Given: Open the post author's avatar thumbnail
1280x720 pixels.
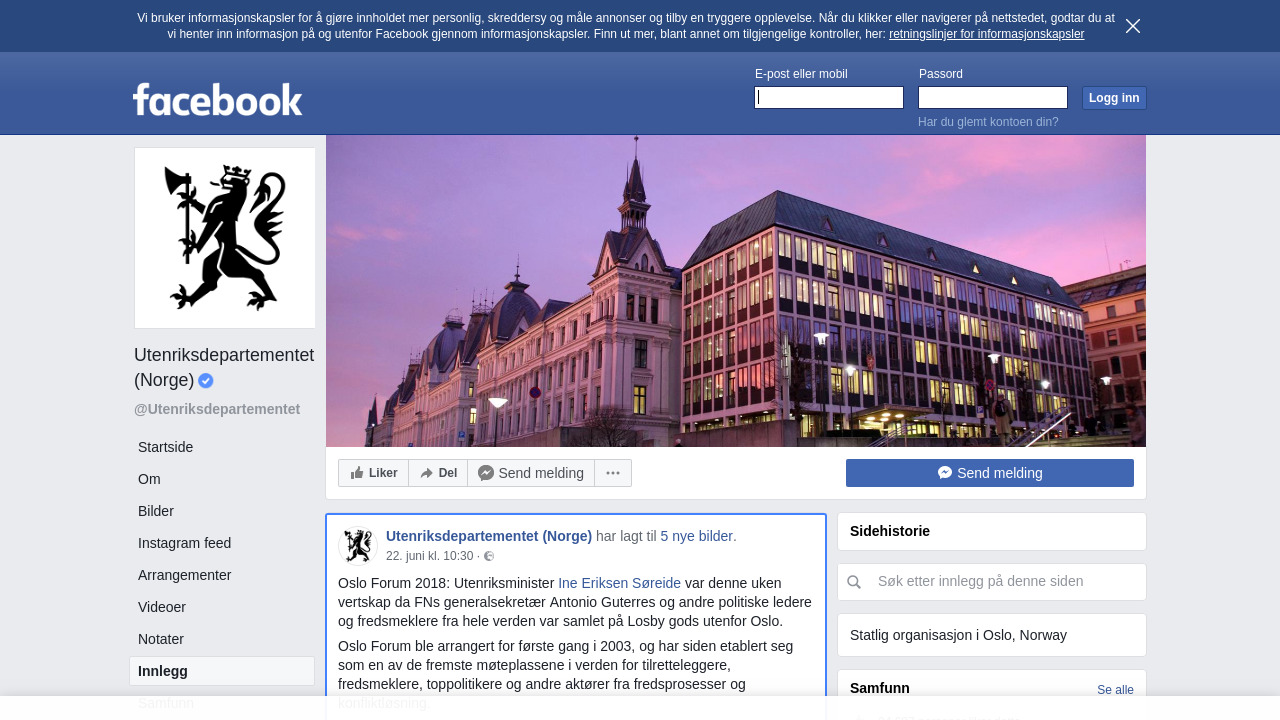Looking at the screenshot, I should [358, 546].
